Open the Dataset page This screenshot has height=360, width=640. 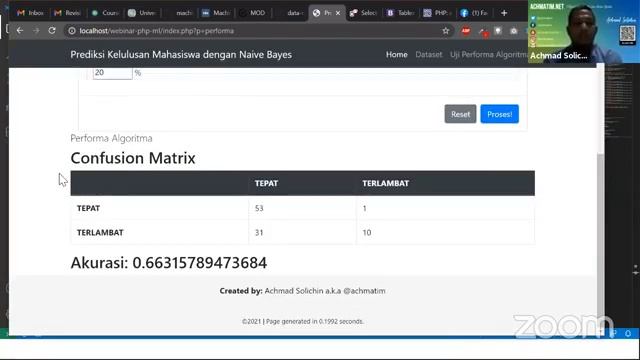pyautogui.click(x=429, y=54)
